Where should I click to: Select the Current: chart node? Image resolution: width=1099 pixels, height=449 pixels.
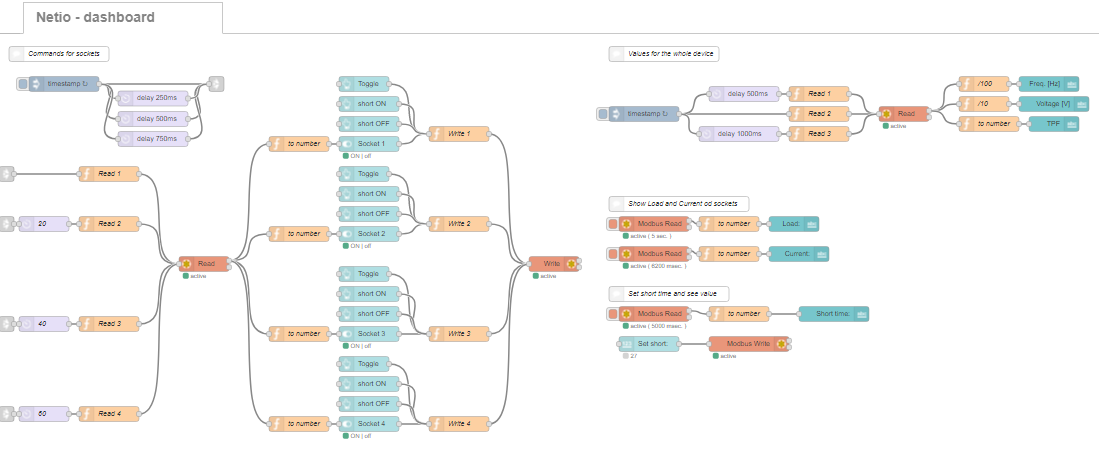tap(799, 254)
